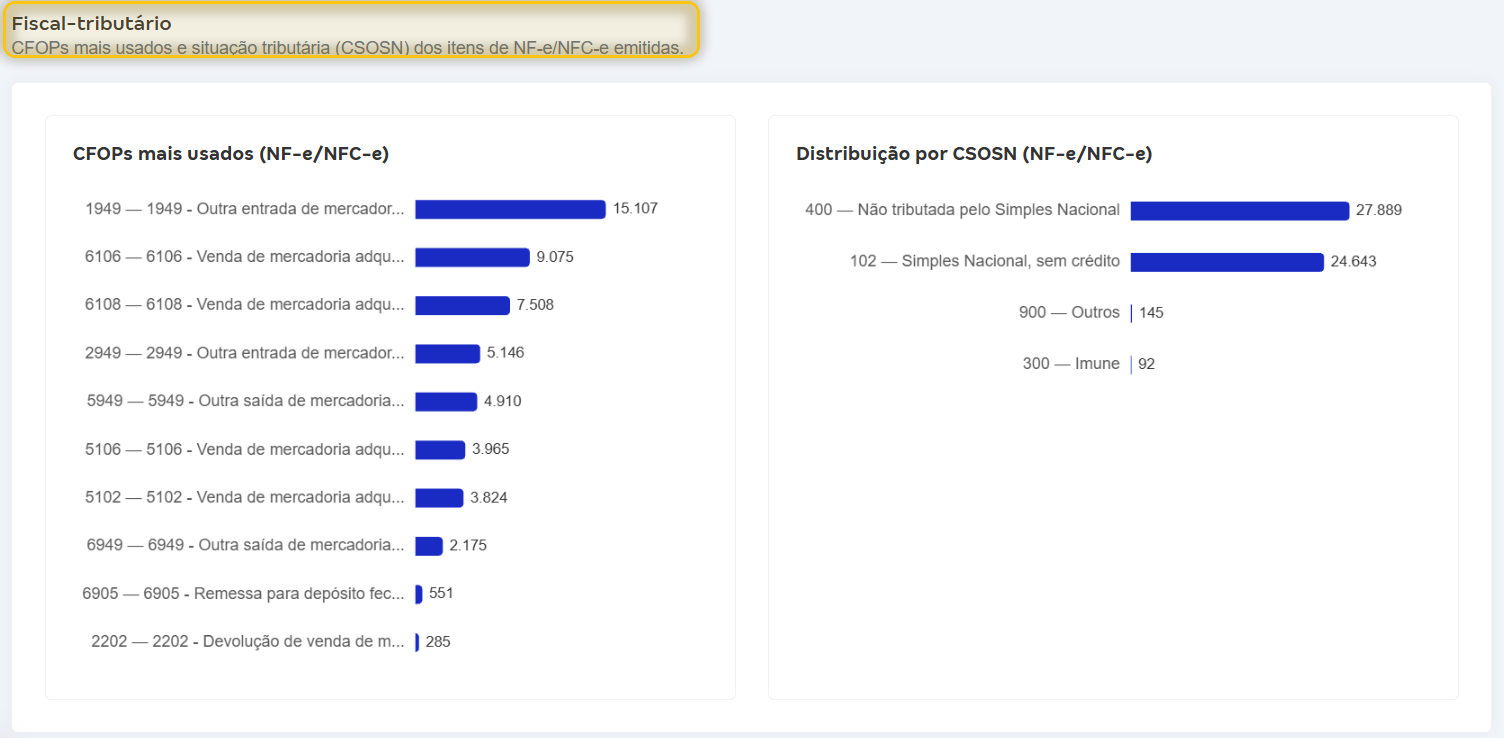Click the 5106 Venda de mercadoria label
This screenshot has height=738, width=1504.
[245, 449]
